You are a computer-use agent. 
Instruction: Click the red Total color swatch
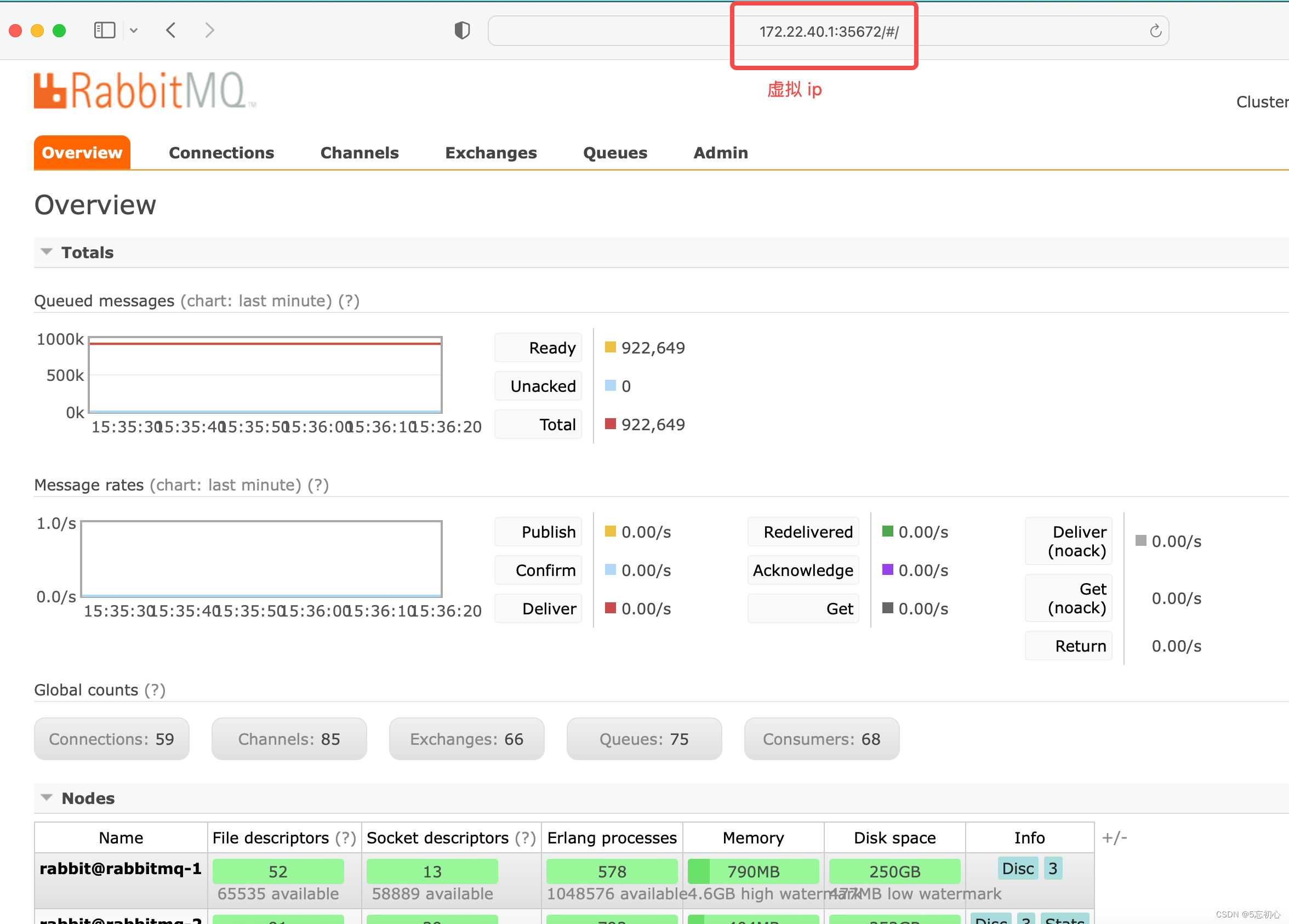(x=611, y=424)
